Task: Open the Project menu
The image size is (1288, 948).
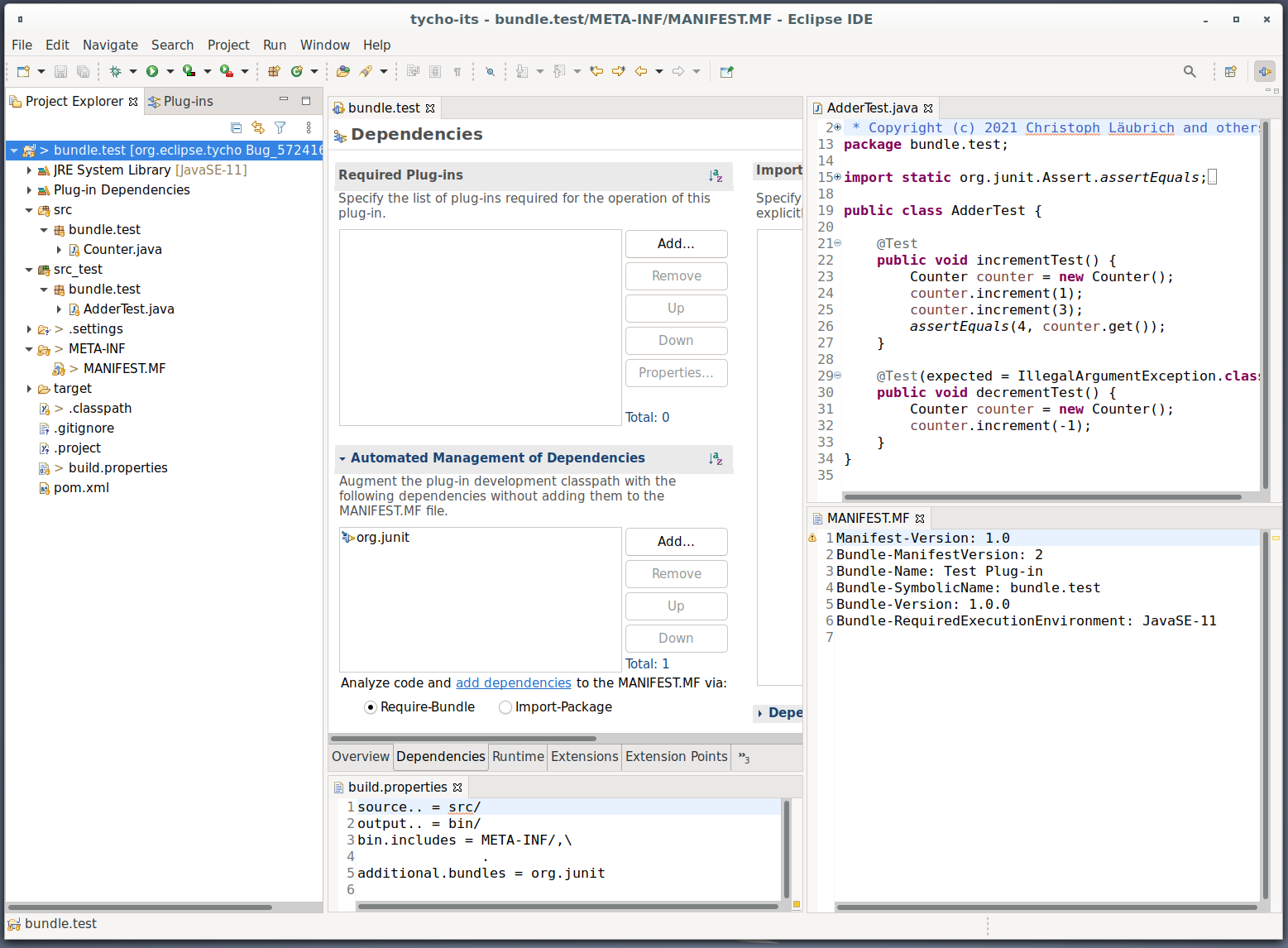Action: coord(228,45)
